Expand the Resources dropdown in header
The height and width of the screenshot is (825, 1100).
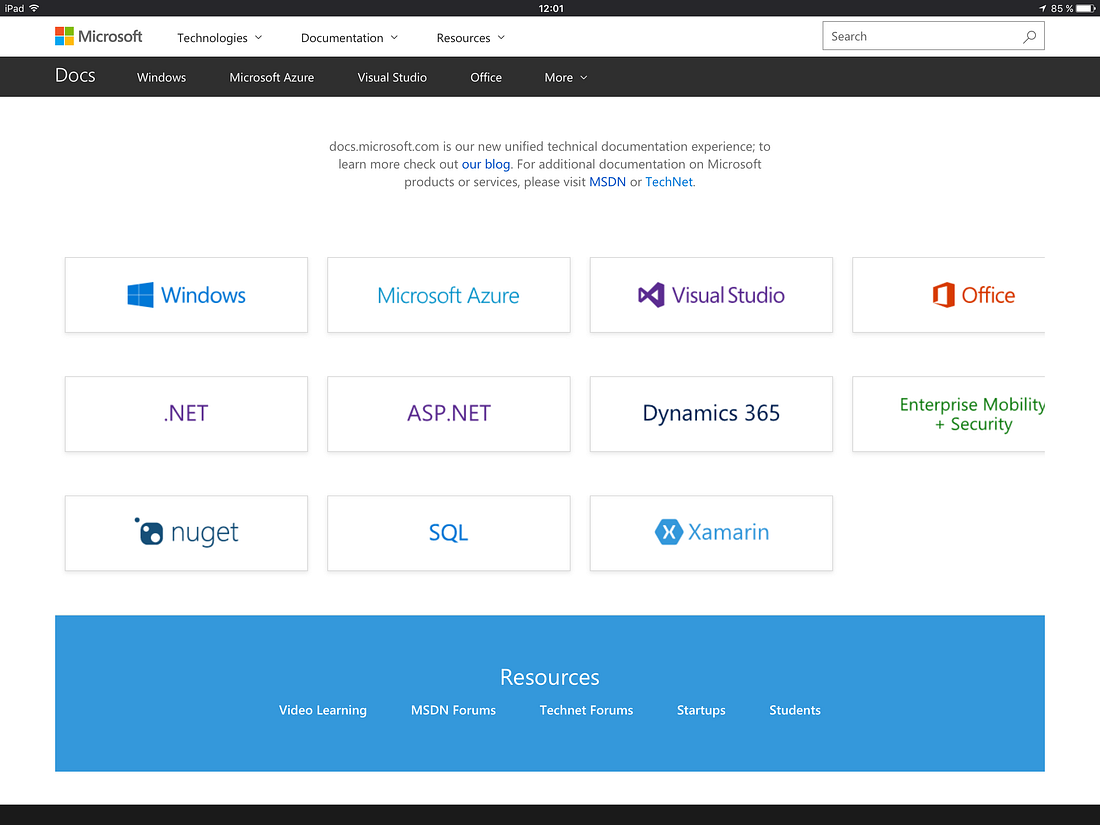pyautogui.click(x=471, y=38)
